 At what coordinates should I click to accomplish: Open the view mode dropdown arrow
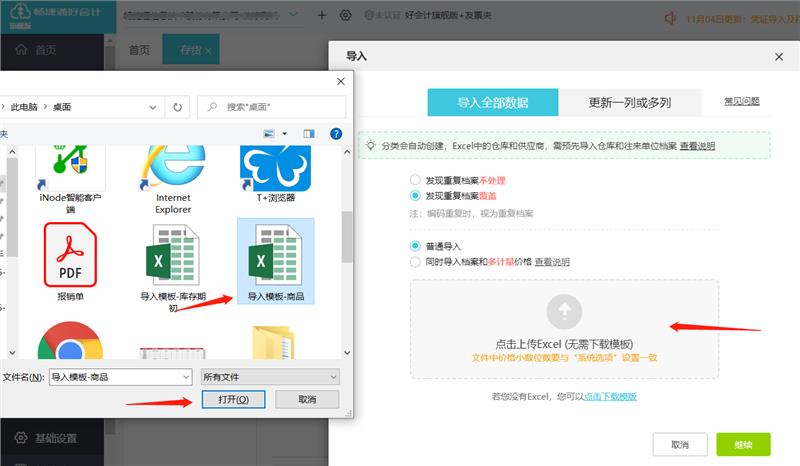tap(286, 133)
